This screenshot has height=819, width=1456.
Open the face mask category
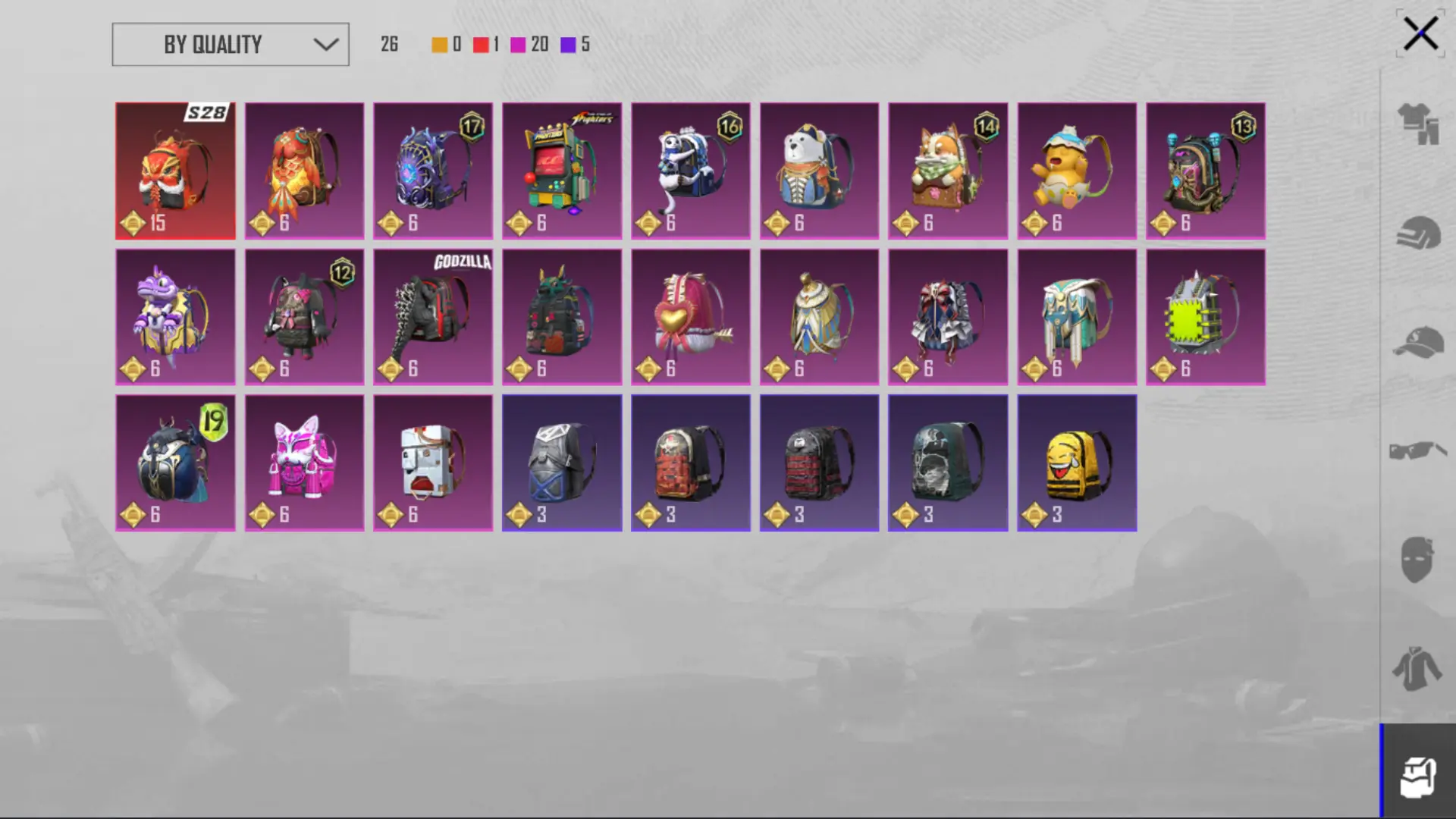click(1417, 560)
